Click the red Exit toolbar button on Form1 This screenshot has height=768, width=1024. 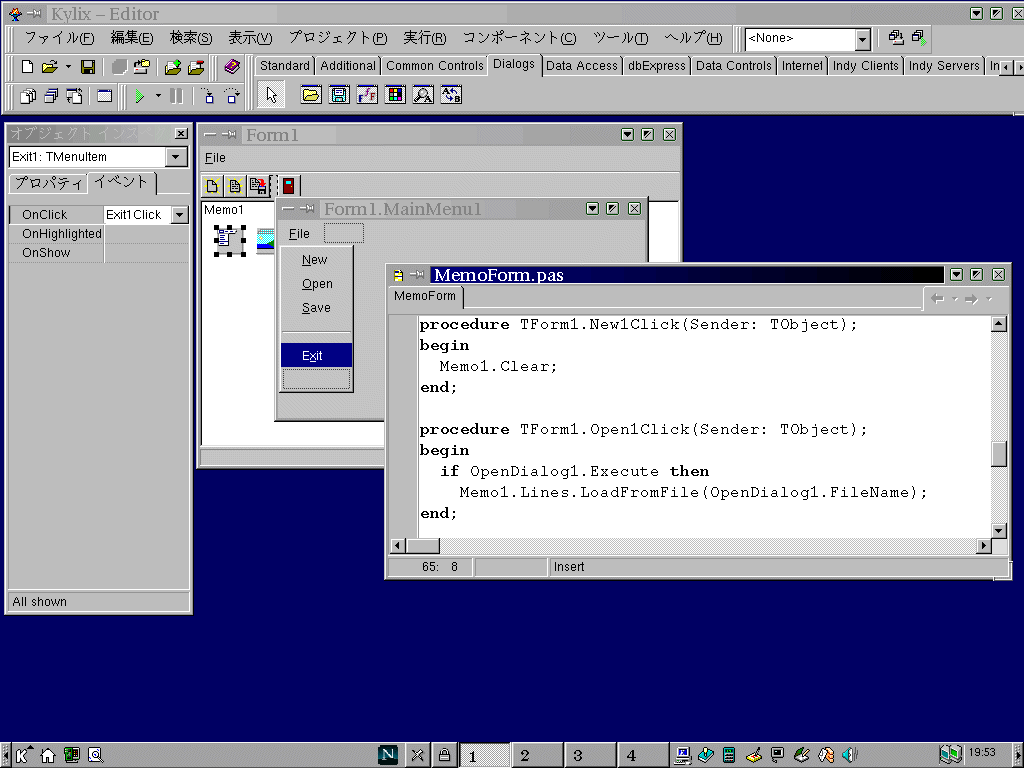pyautogui.click(x=288, y=185)
